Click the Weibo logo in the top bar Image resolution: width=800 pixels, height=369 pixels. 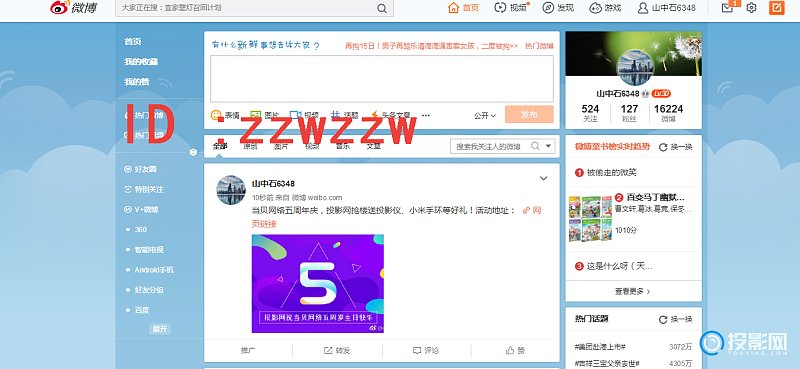[x=73, y=8]
